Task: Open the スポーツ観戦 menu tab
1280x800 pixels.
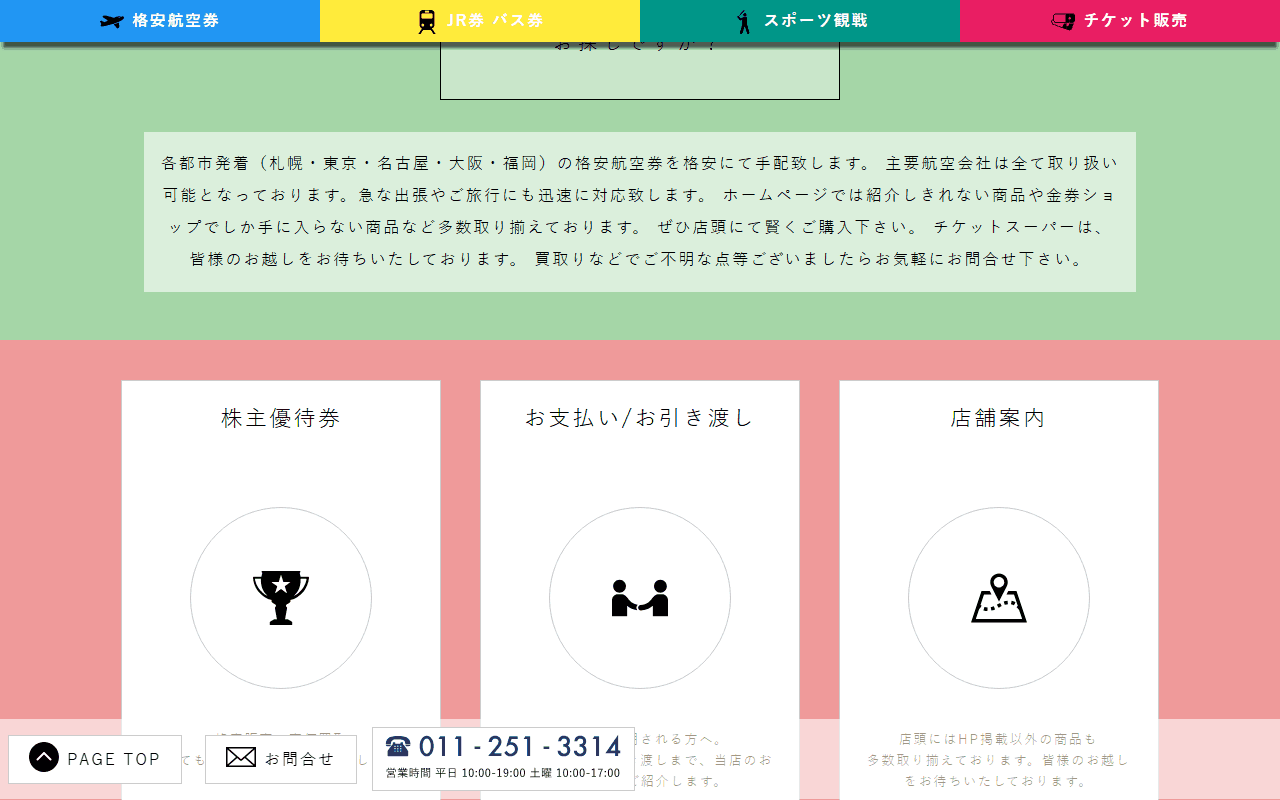Action: coord(800,21)
